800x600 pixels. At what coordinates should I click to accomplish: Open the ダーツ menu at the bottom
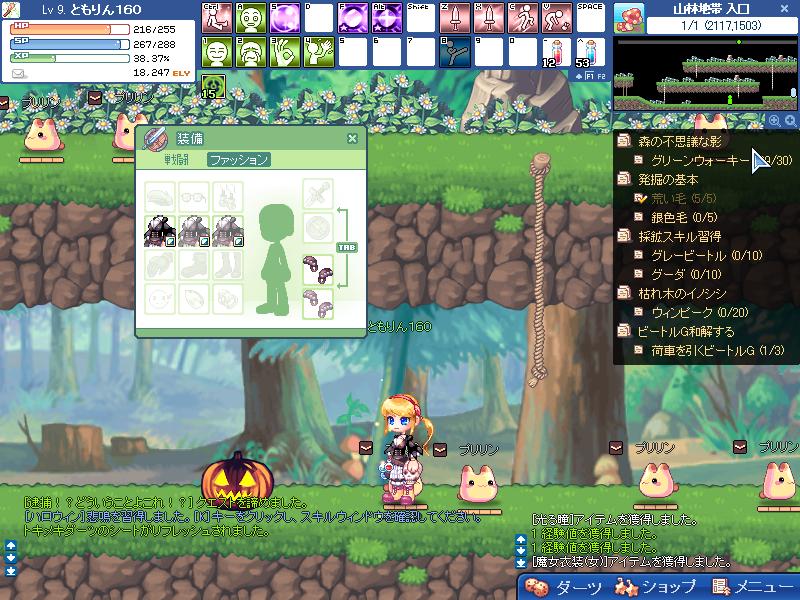click(563, 587)
